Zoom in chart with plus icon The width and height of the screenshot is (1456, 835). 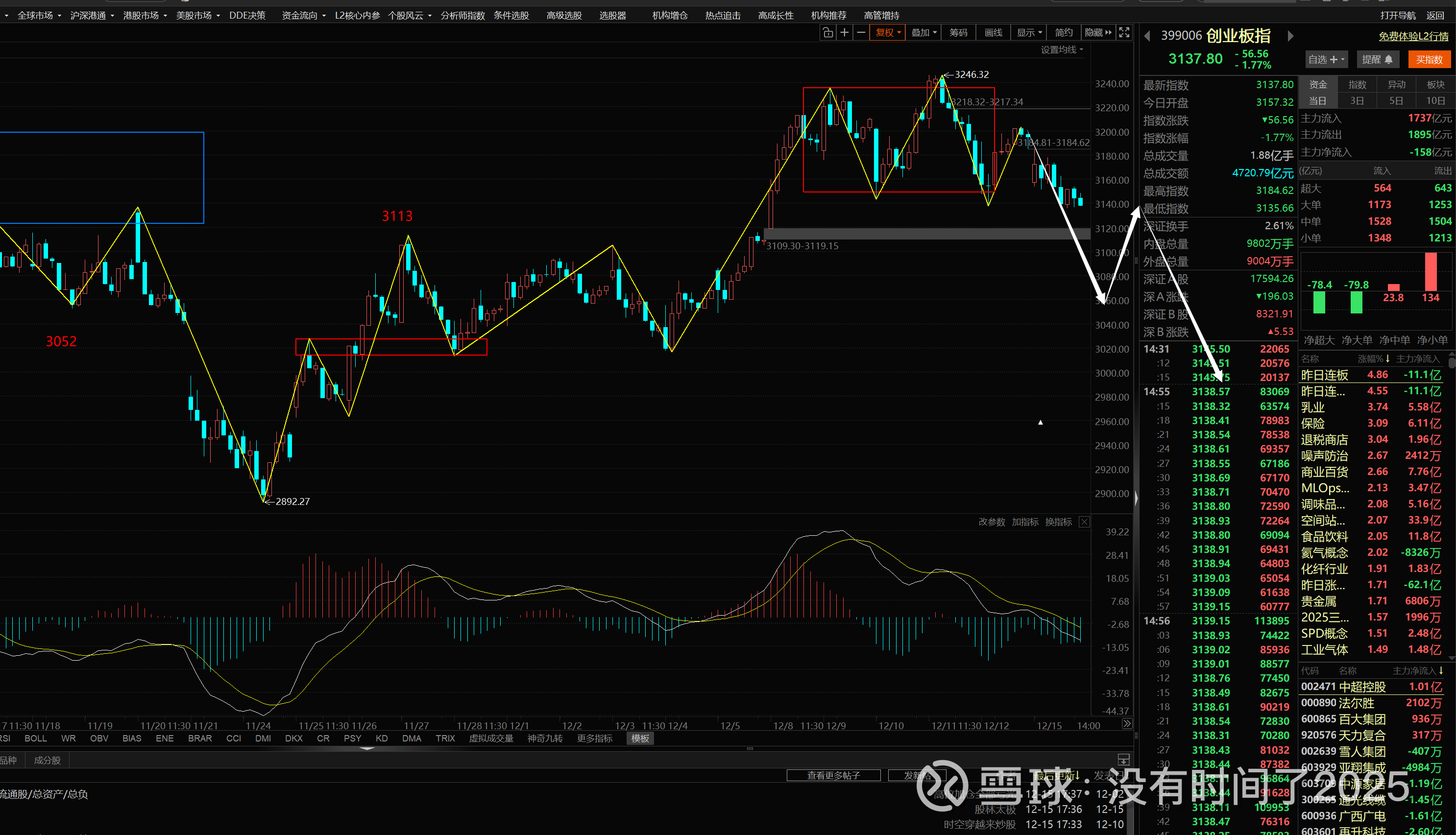coord(845,33)
